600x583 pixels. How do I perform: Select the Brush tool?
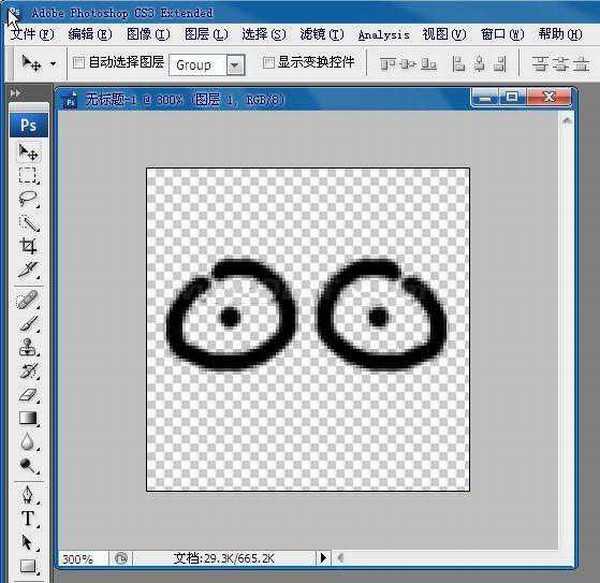pos(28,324)
